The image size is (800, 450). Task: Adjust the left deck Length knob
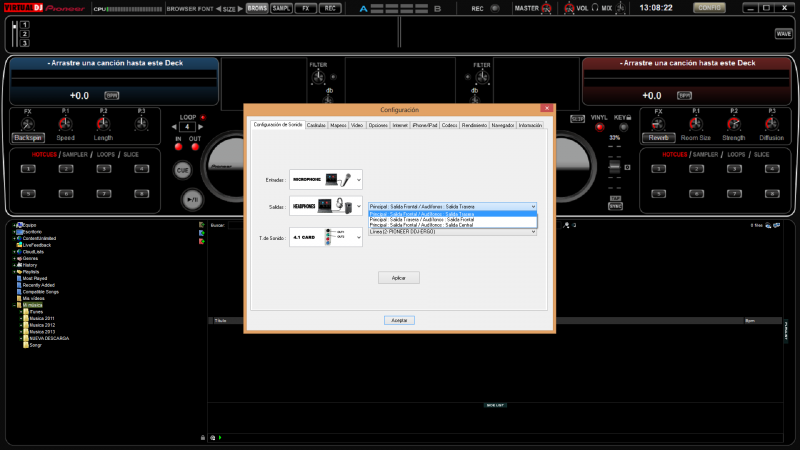tap(103, 123)
